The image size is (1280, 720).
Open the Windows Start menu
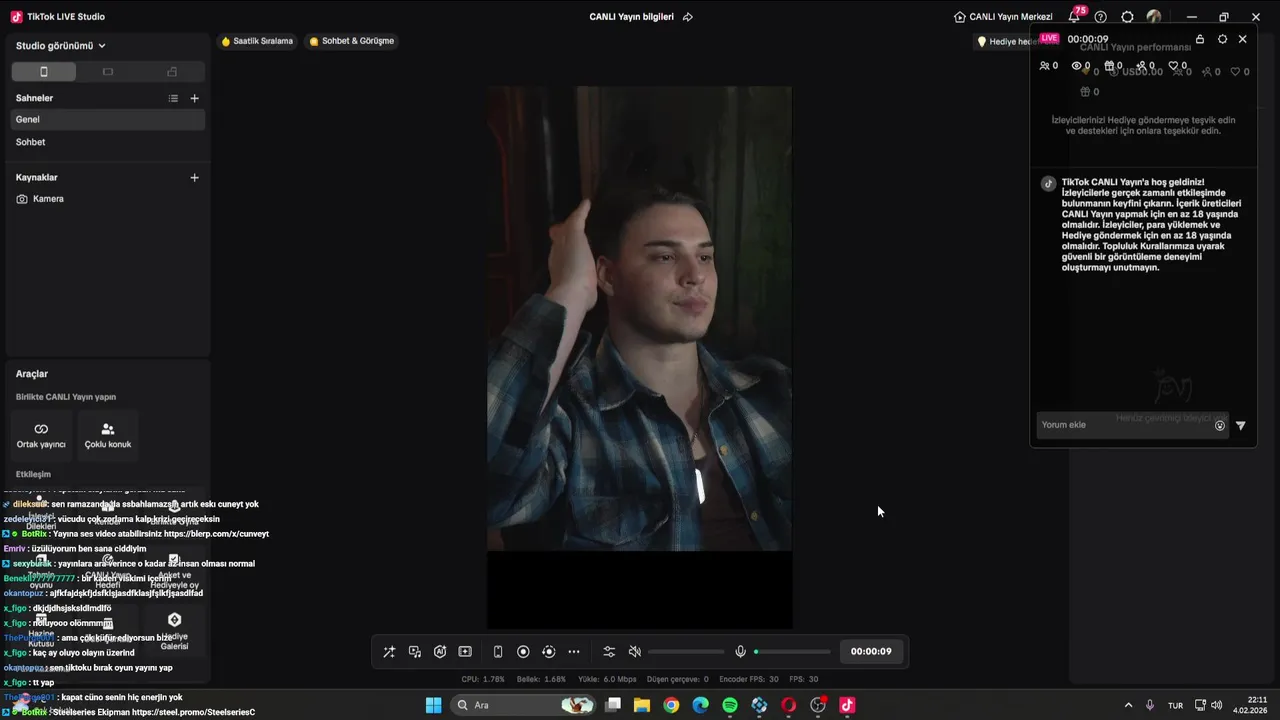[433, 705]
